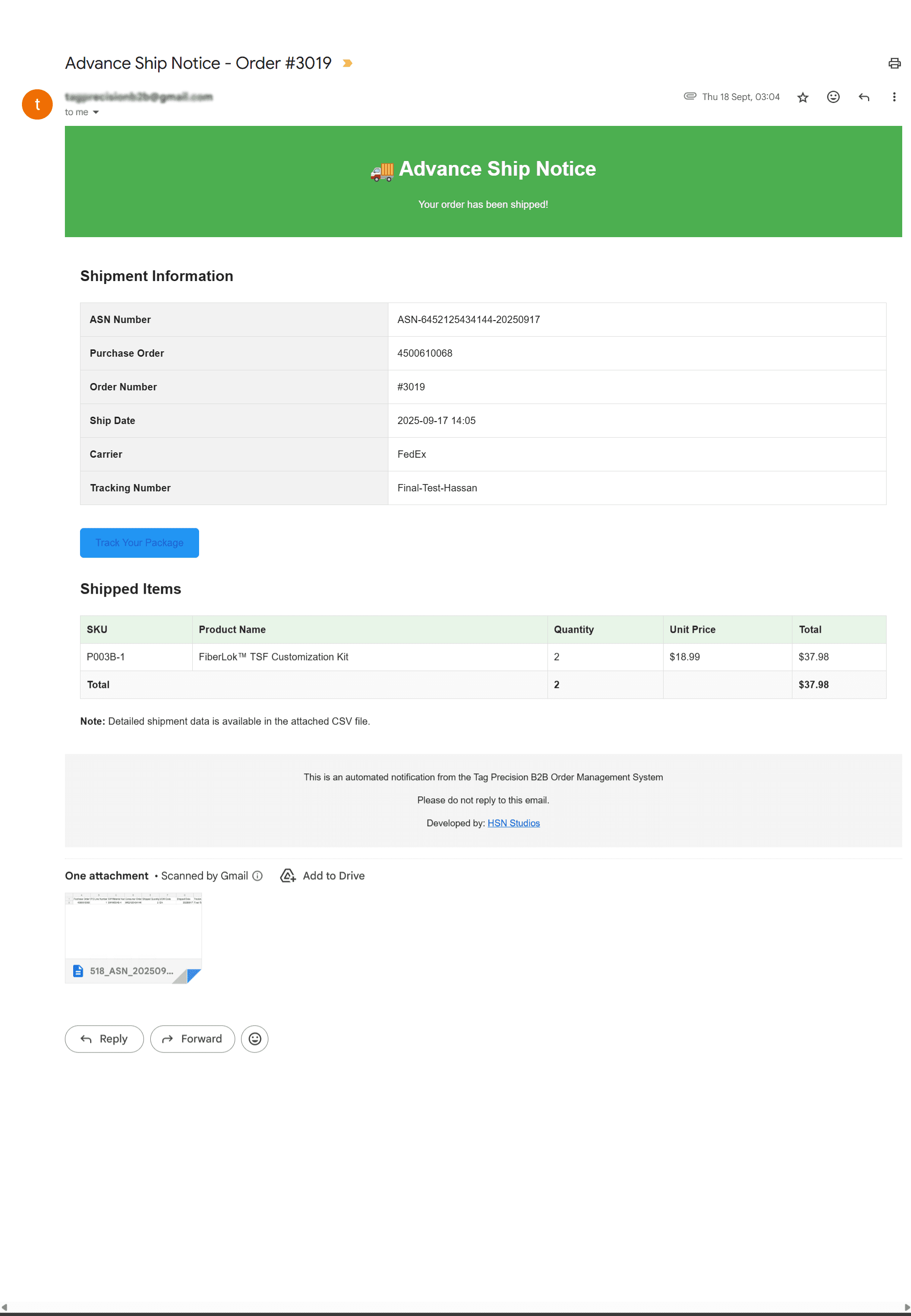Viewport: 911px width, 1316px height.
Task: Click the right scroll arrow at bottom
Action: (907, 1307)
